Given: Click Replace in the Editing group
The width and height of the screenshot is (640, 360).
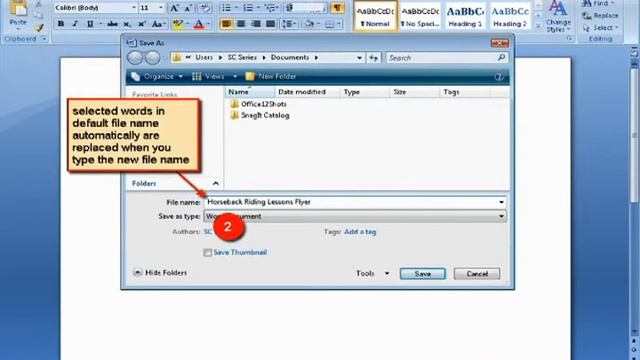Looking at the screenshot, I should [x=600, y=16].
